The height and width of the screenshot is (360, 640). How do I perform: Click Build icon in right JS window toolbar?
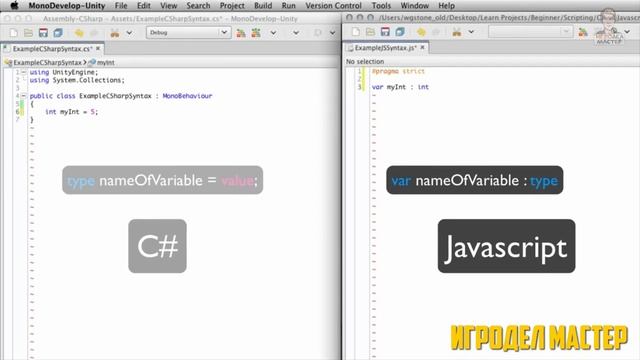583,32
